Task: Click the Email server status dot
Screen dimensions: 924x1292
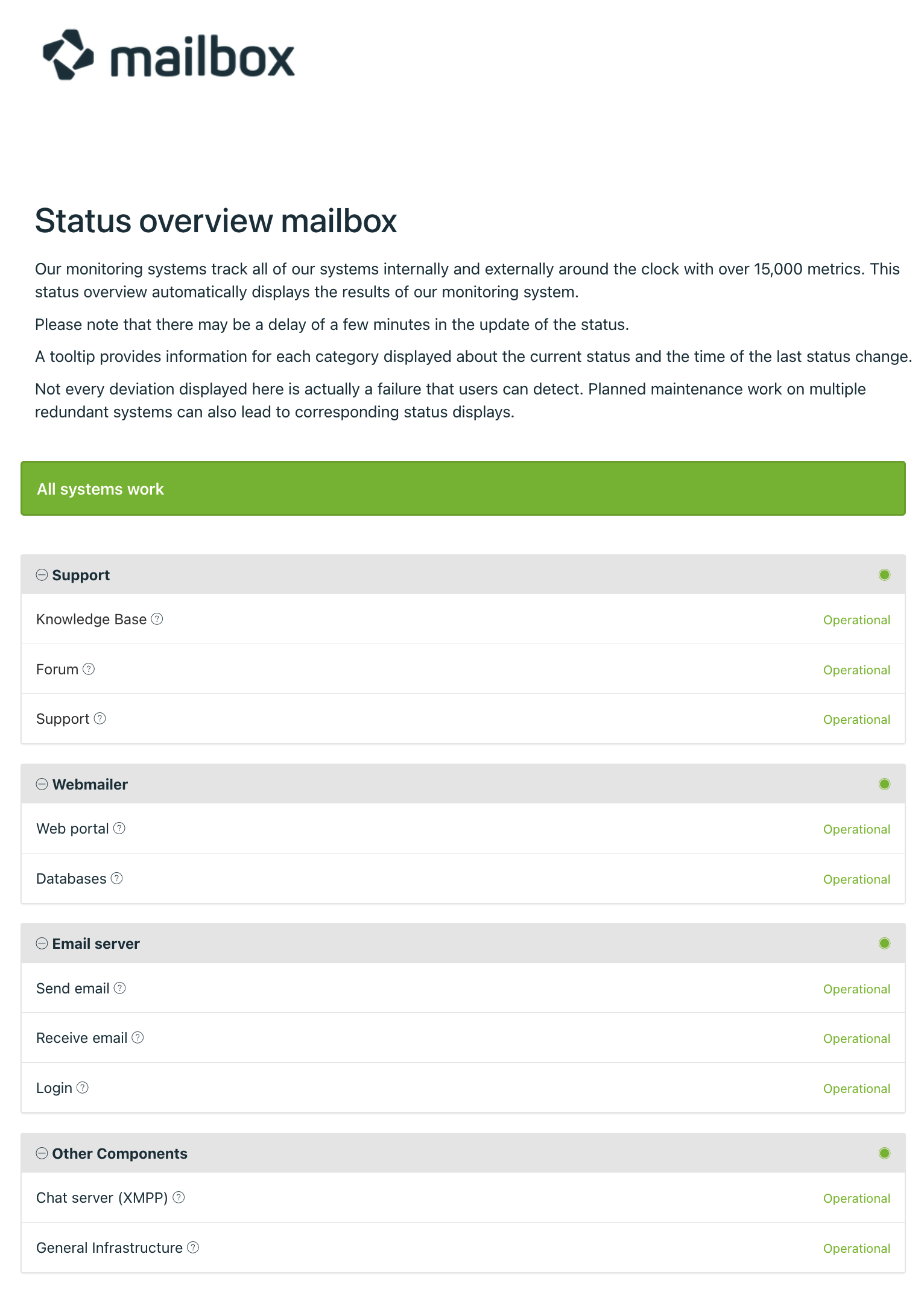Action: (x=884, y=943)
